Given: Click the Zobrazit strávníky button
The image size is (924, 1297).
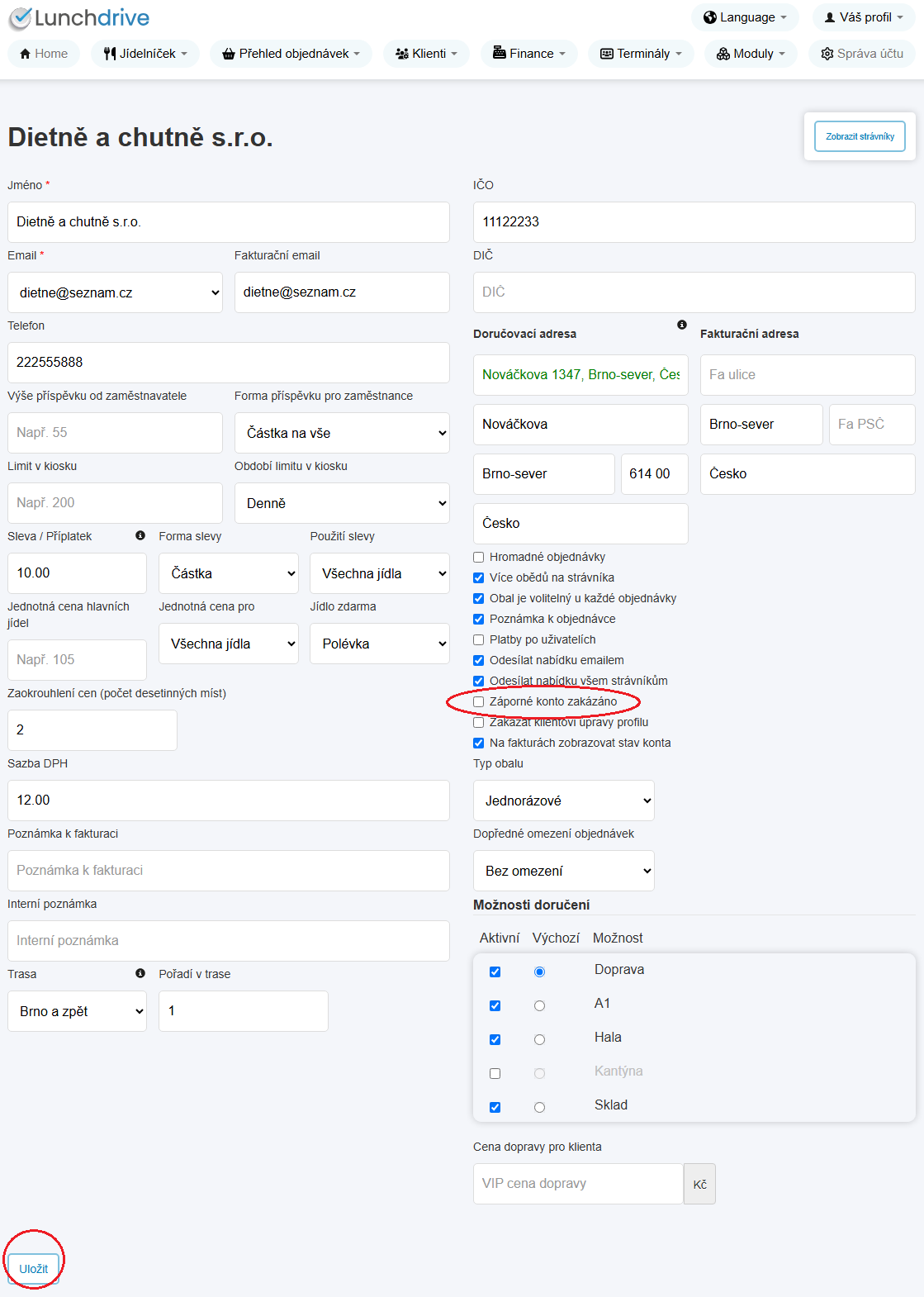Looking at the screenshot, I should [860, 136].
